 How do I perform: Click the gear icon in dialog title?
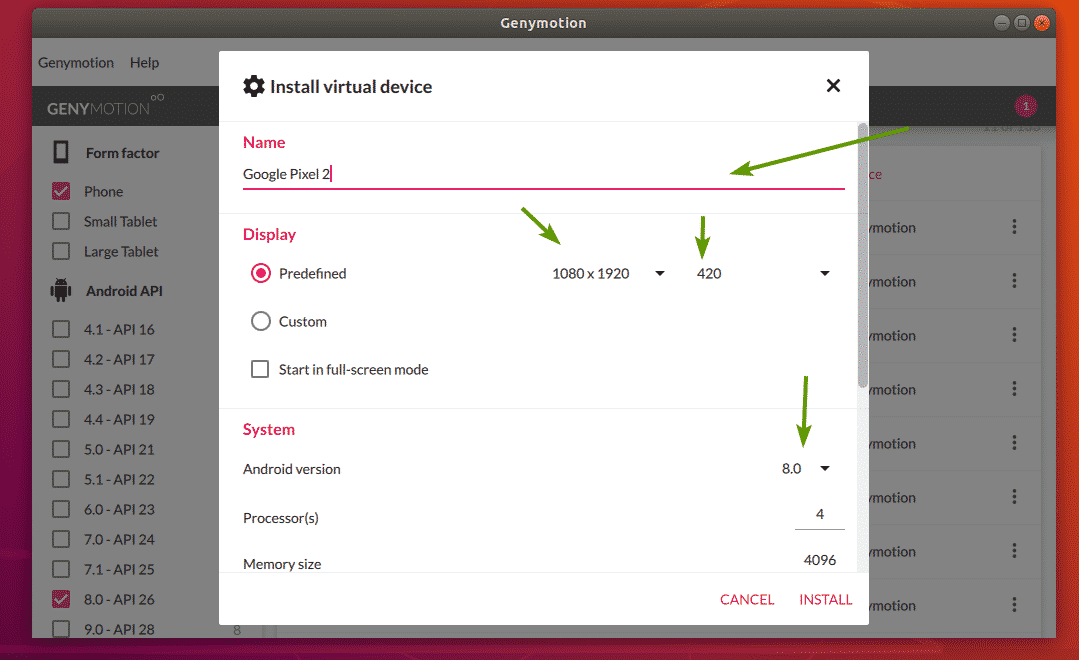(x=254, y=86)
